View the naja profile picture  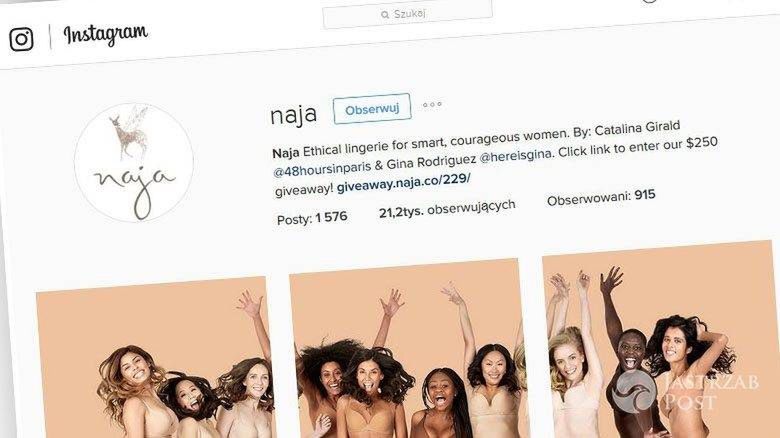(x=134, y=162)
